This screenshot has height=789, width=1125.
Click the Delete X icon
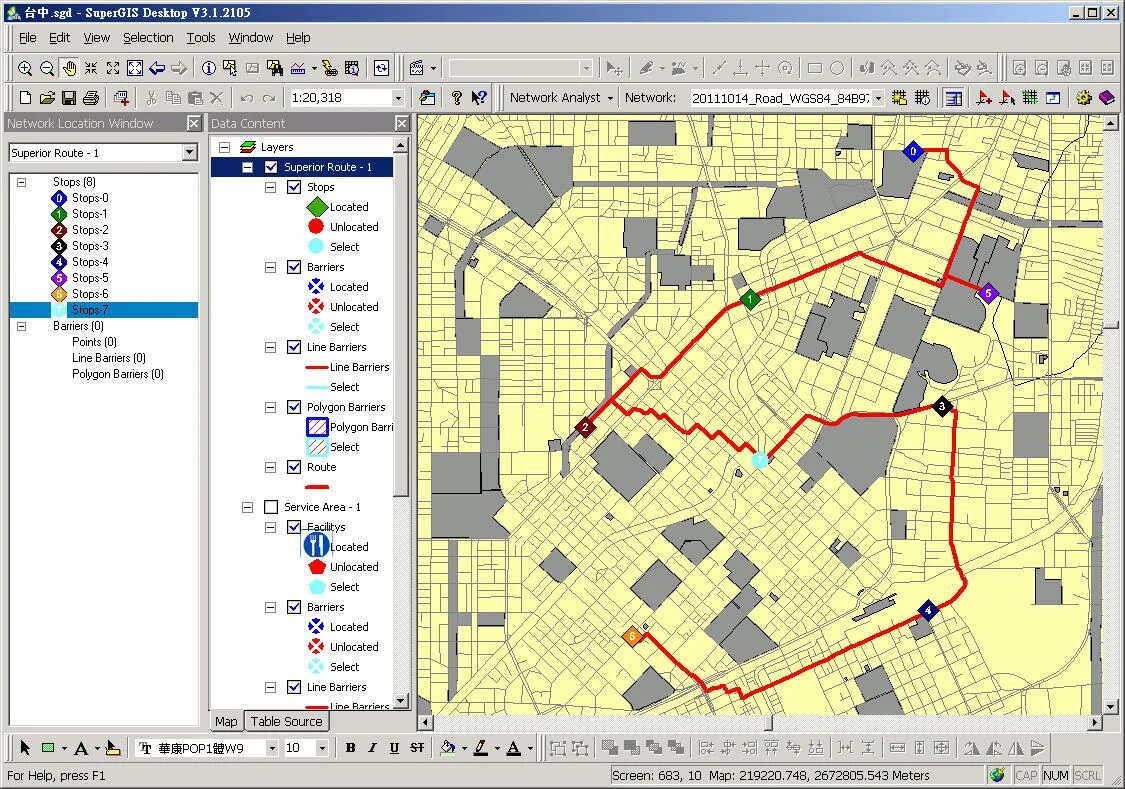(x=217, y=98)
